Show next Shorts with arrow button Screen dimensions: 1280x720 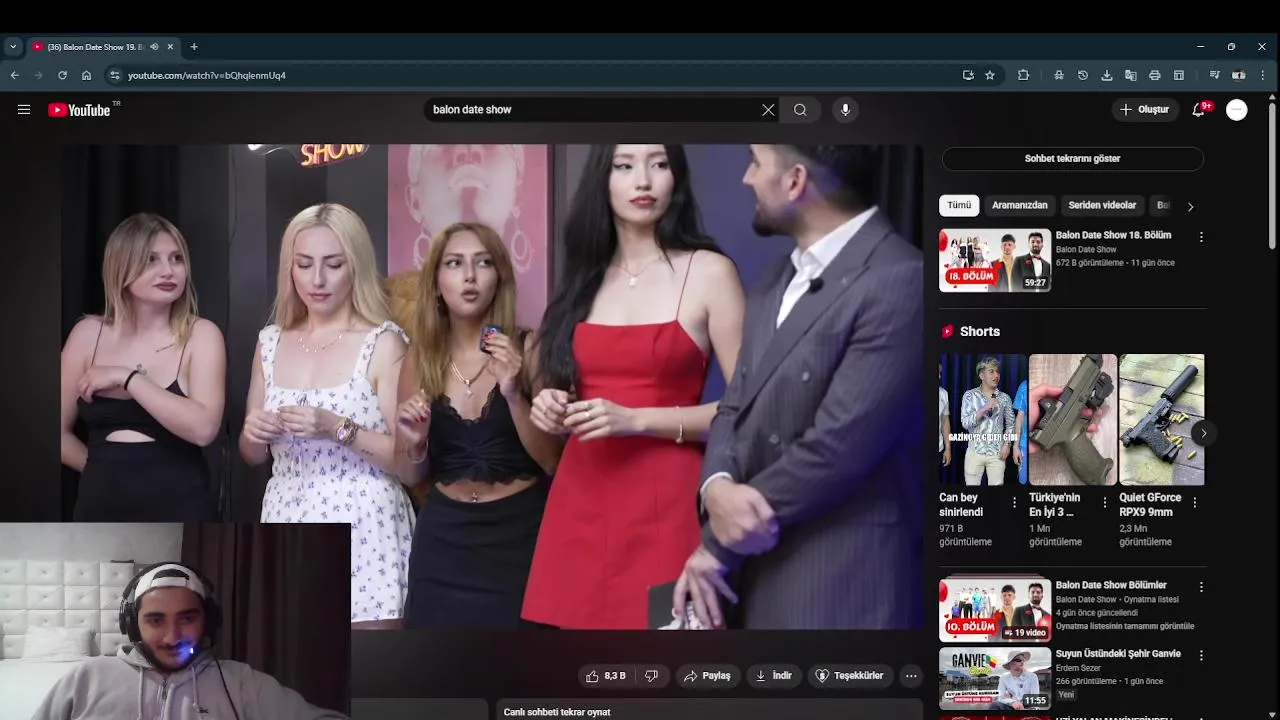1203,433
